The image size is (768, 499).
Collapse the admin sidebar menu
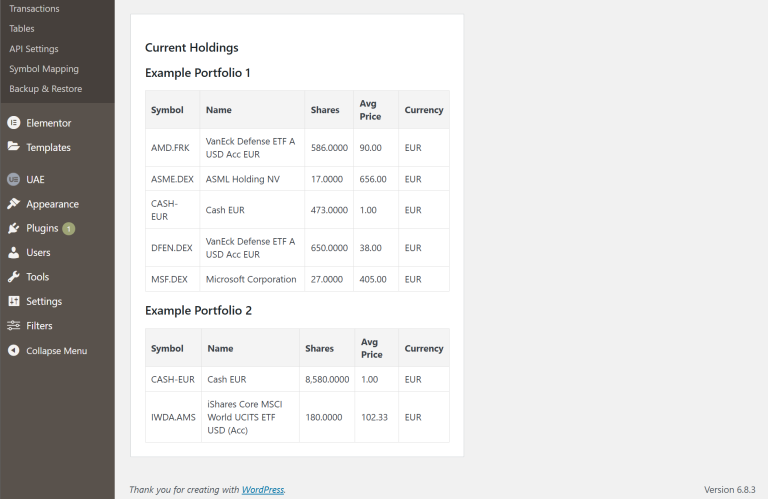(x=56, y=351)
